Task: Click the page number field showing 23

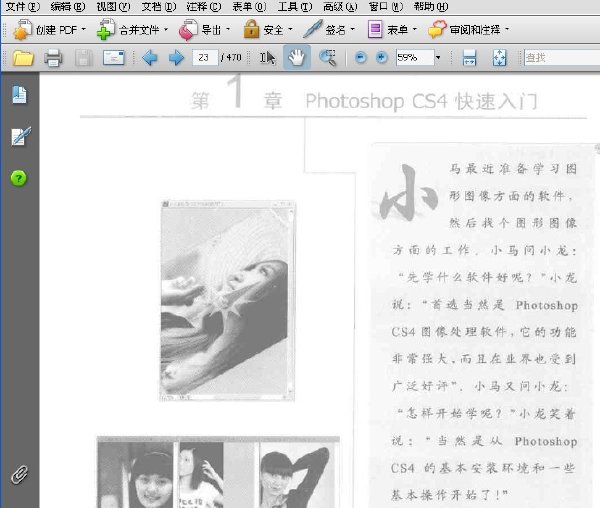Action: (x=205, y=57)
